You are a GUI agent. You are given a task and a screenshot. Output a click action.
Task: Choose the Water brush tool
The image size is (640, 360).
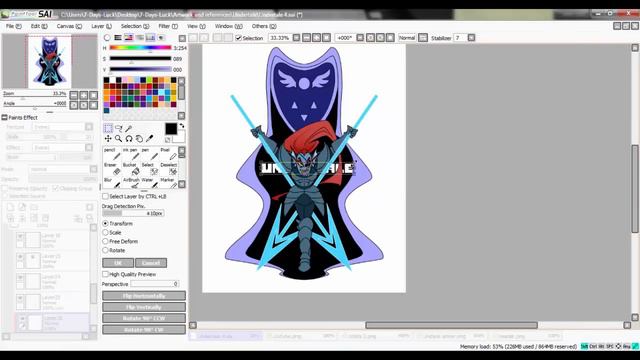pos(149,183)
